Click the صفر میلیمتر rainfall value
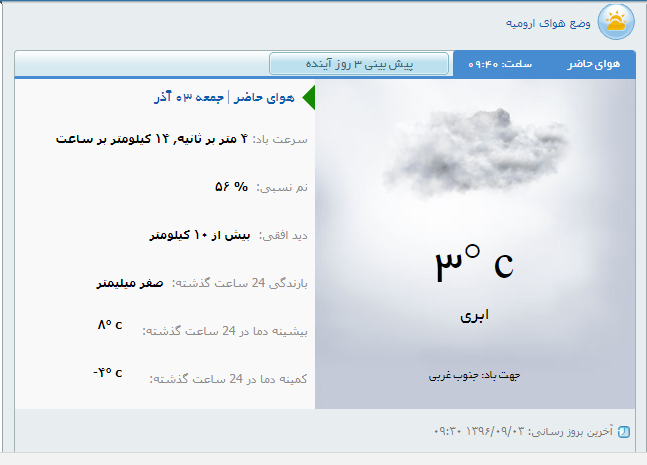647x465 pixels. [130, 283]
